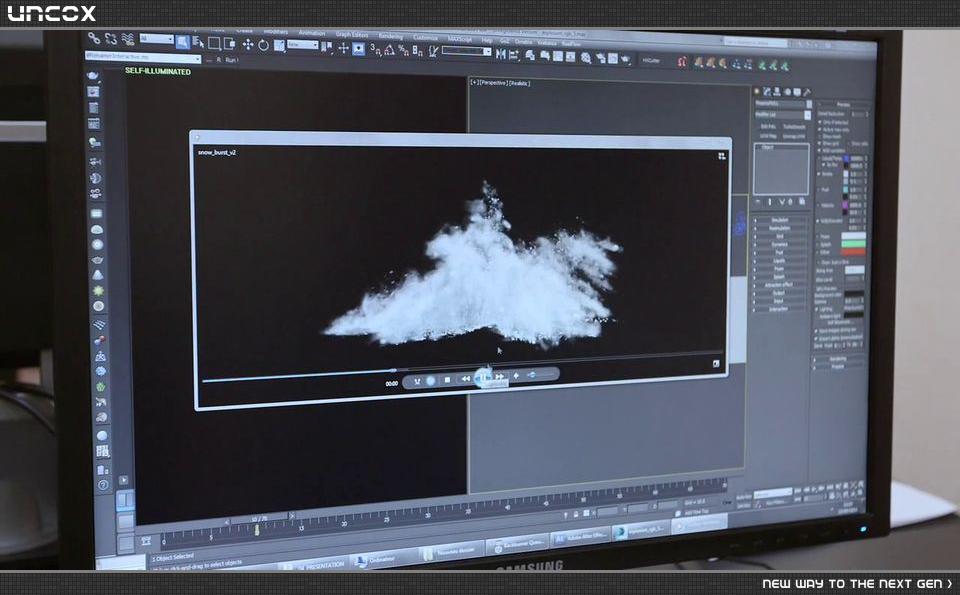Open the Named Selection Sets dropdown
The height and width of the screenshot is (595, 960).
[467, 51]
